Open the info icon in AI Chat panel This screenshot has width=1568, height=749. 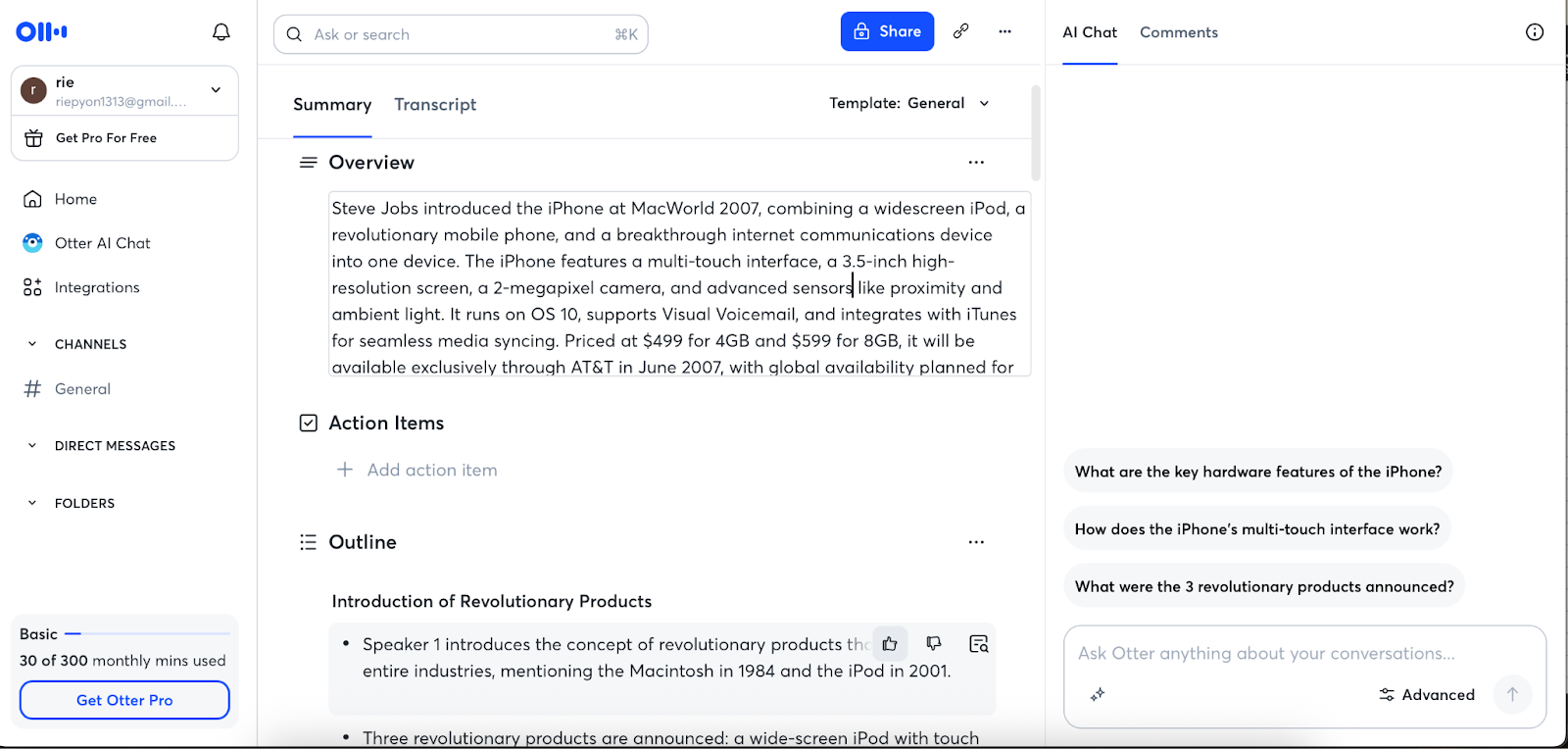pyautogui.click(x=1535, y=32)
